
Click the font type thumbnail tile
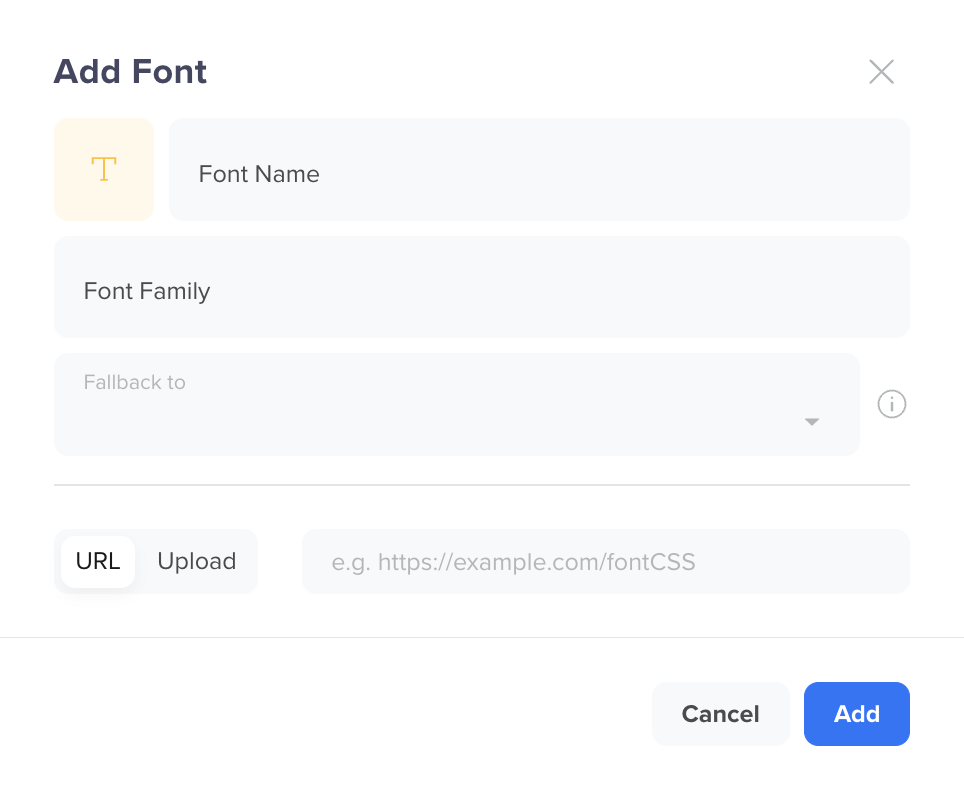click(x=104, y=170)
